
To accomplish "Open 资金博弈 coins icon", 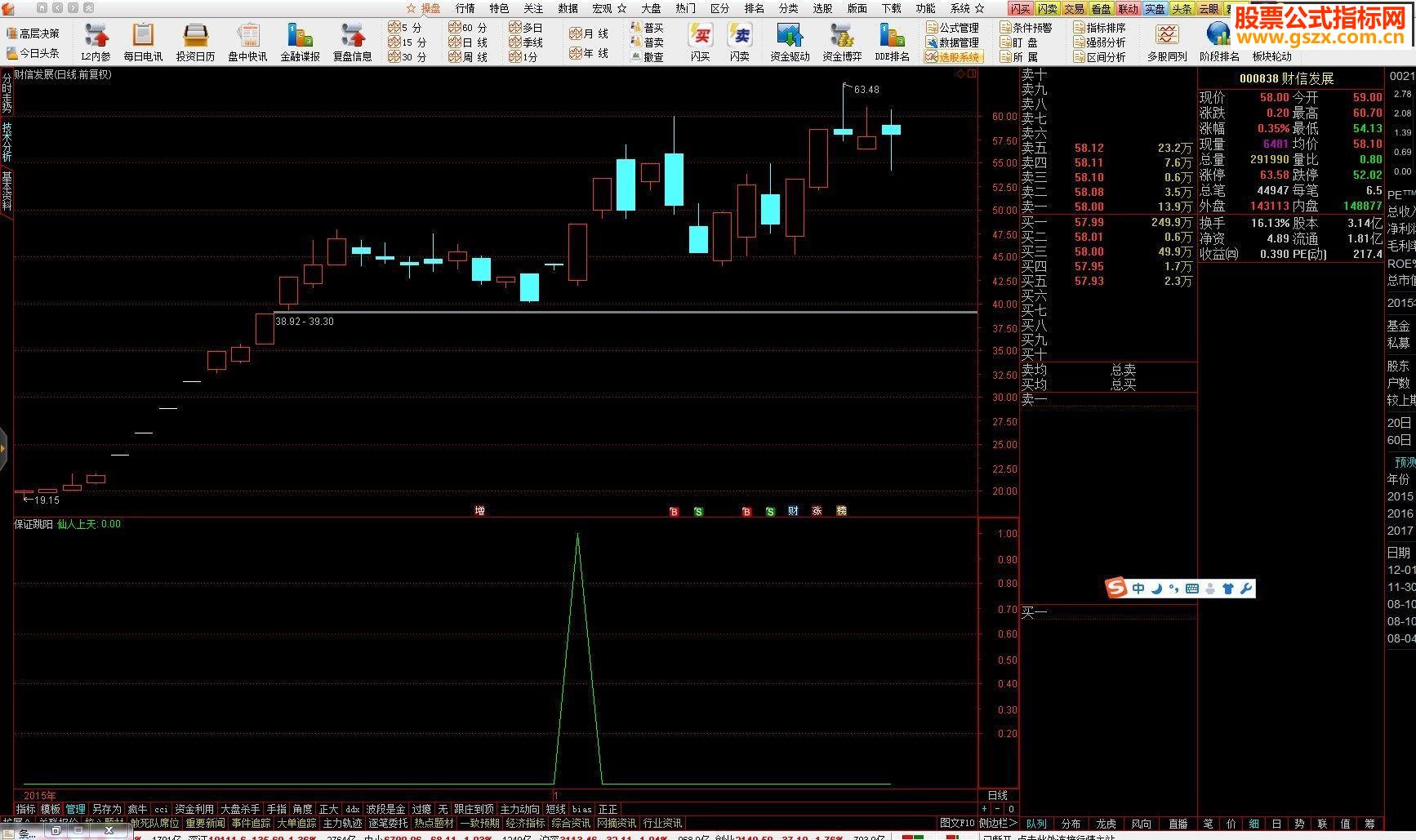I will coord(841,36).
